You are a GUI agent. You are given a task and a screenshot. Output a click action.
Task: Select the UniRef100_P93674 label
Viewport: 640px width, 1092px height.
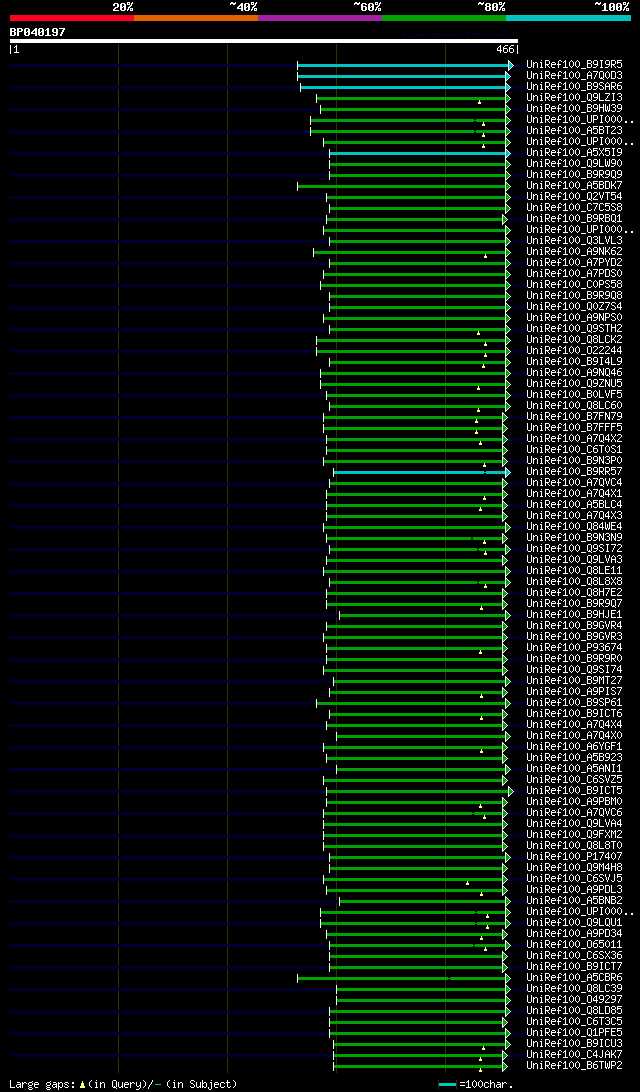[575, 647]
